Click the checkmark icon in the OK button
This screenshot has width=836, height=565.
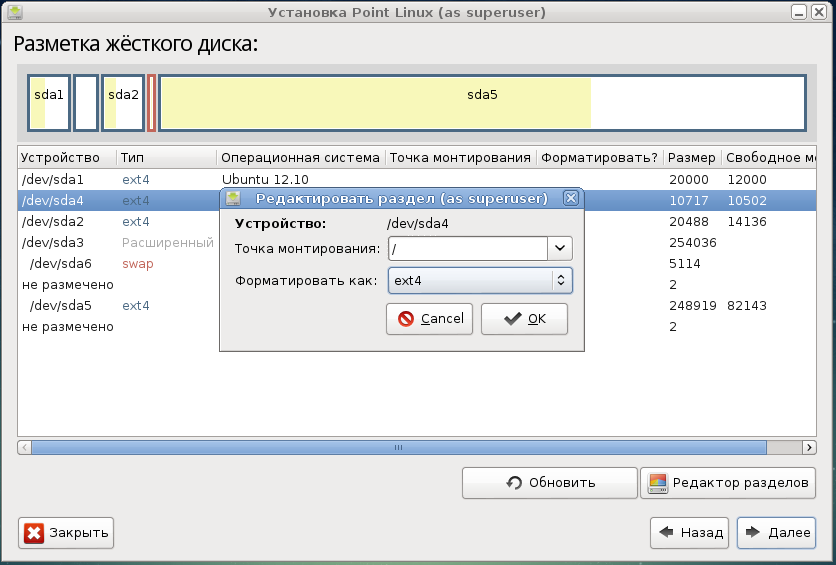point(512,319)
